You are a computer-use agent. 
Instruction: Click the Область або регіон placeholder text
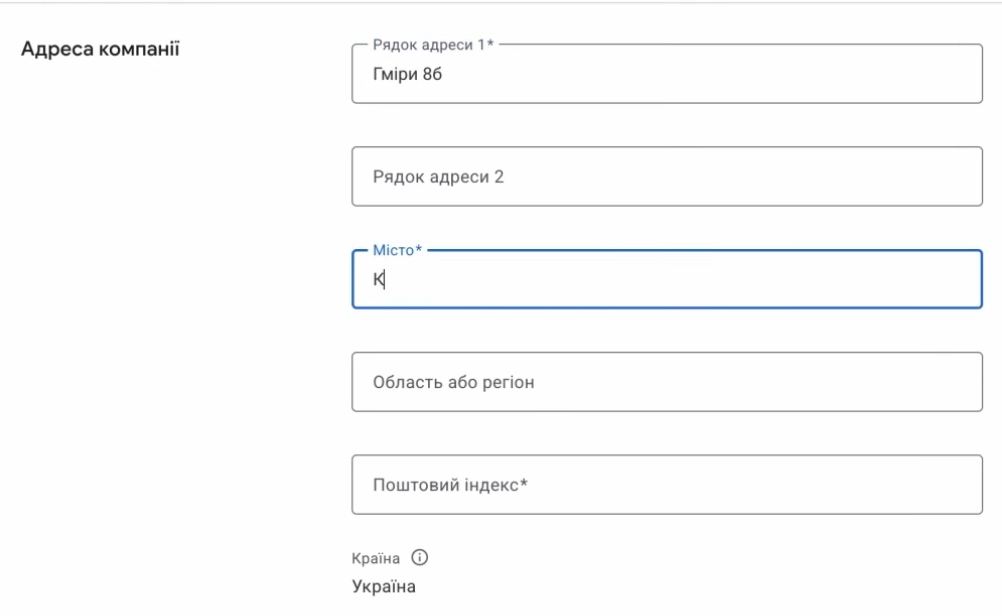coord(453,382)
